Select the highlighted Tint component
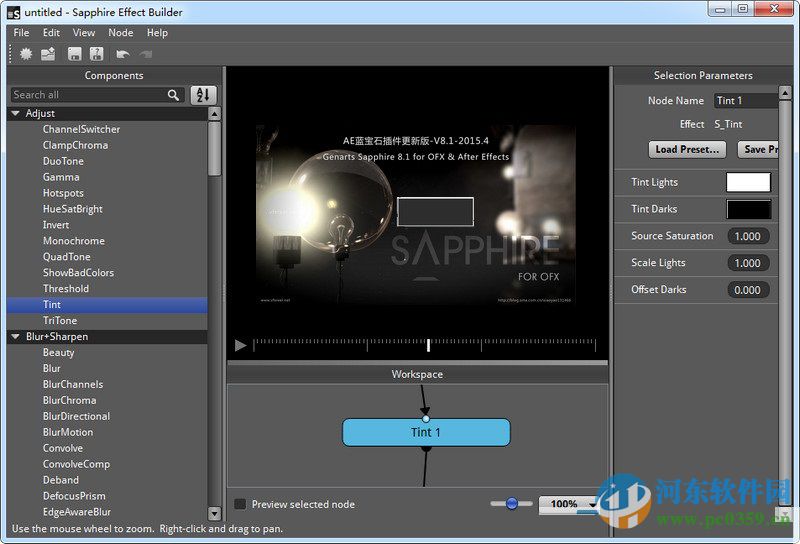800x544 pixels. pyautogui.click(x=107, y=305)
